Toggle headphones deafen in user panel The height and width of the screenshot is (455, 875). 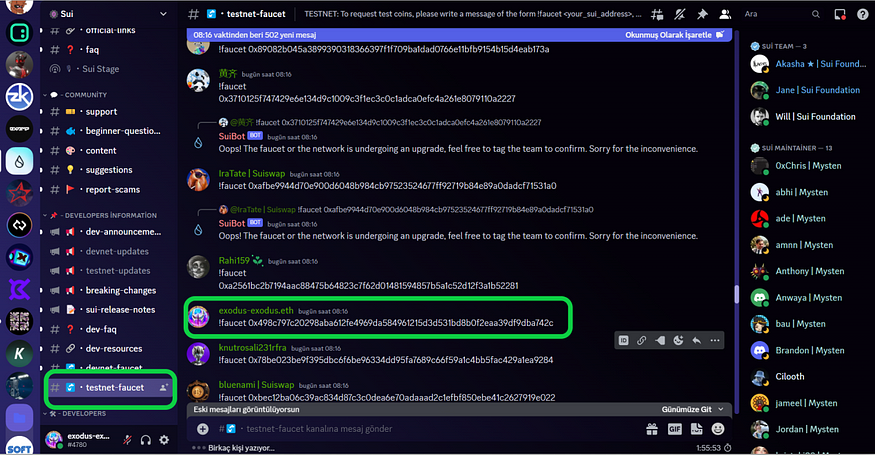(x=146, y=439)
